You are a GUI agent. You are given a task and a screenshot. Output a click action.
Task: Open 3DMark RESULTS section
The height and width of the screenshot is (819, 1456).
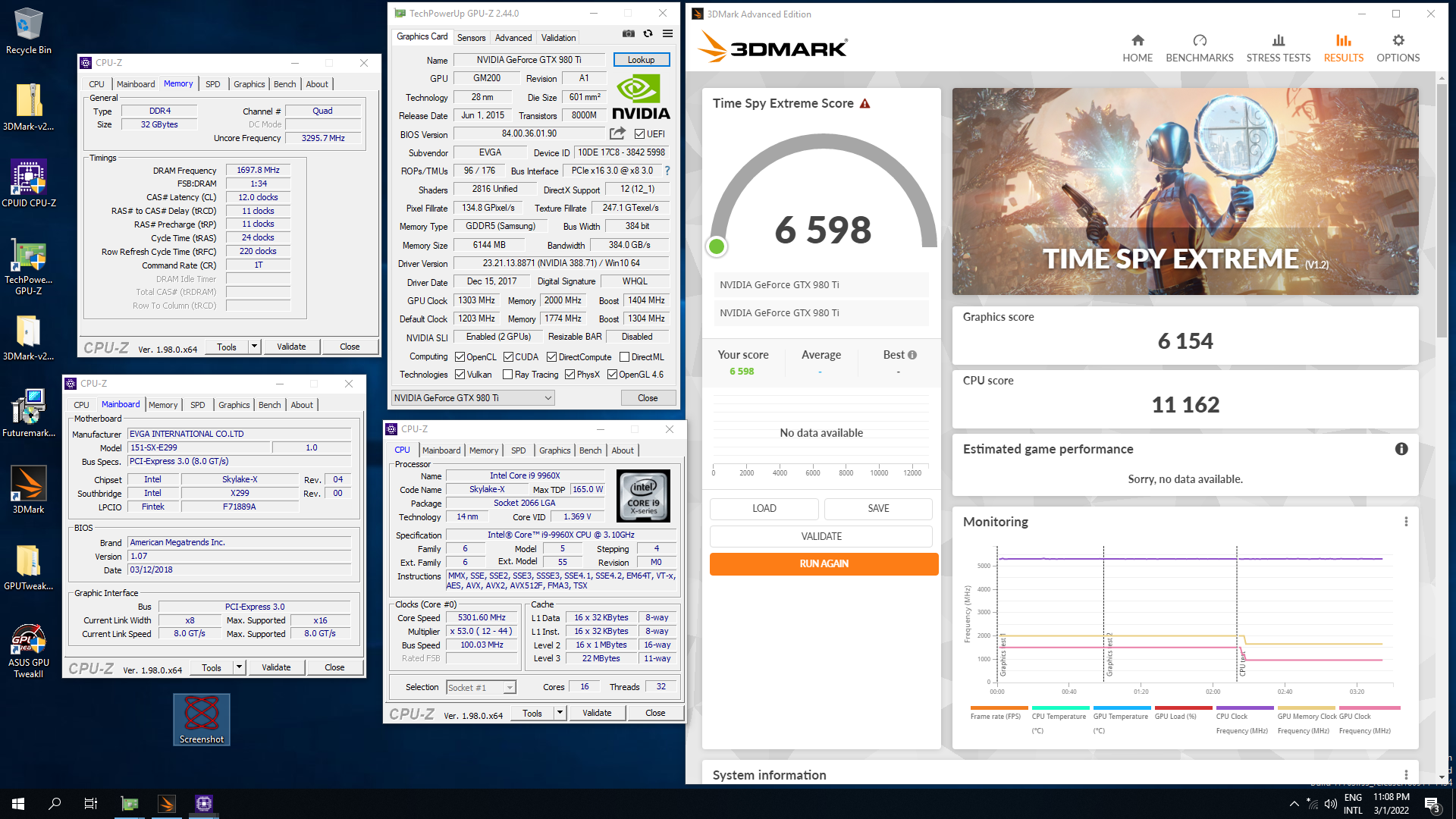click(x=1344, y=49)
